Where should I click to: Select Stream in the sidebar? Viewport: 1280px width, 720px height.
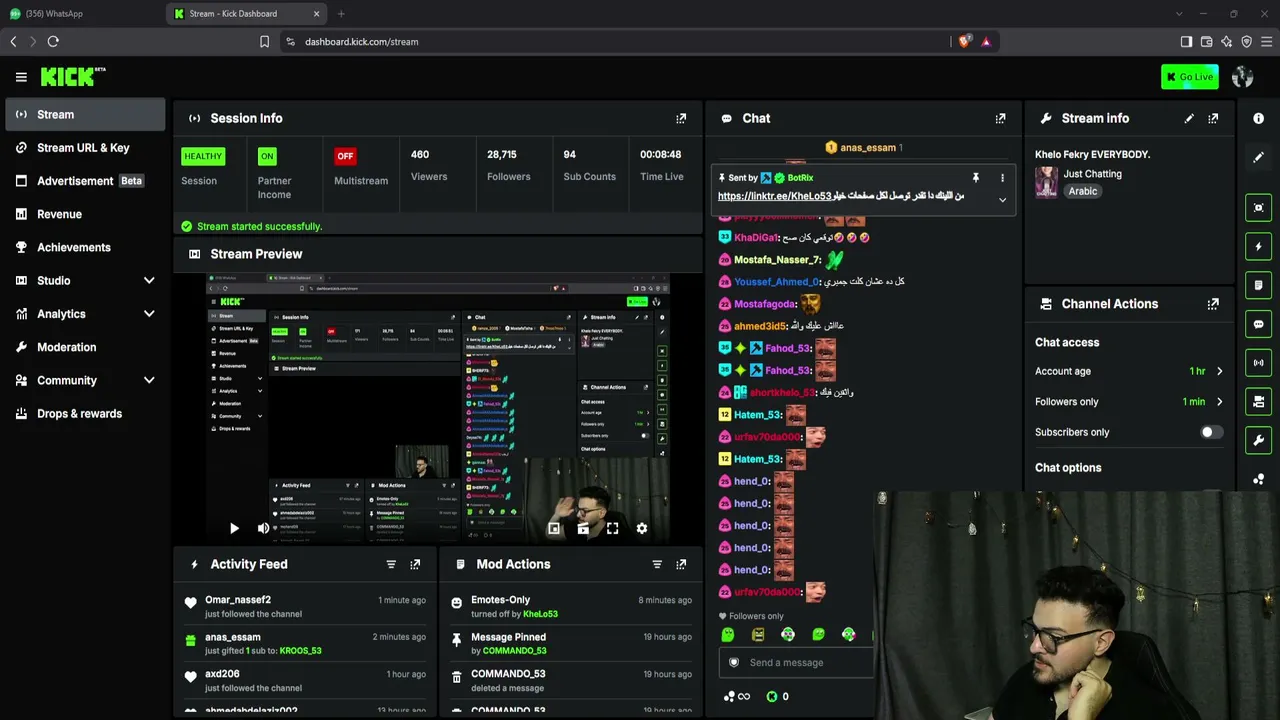pyautogui.click(x=85, y=115)
